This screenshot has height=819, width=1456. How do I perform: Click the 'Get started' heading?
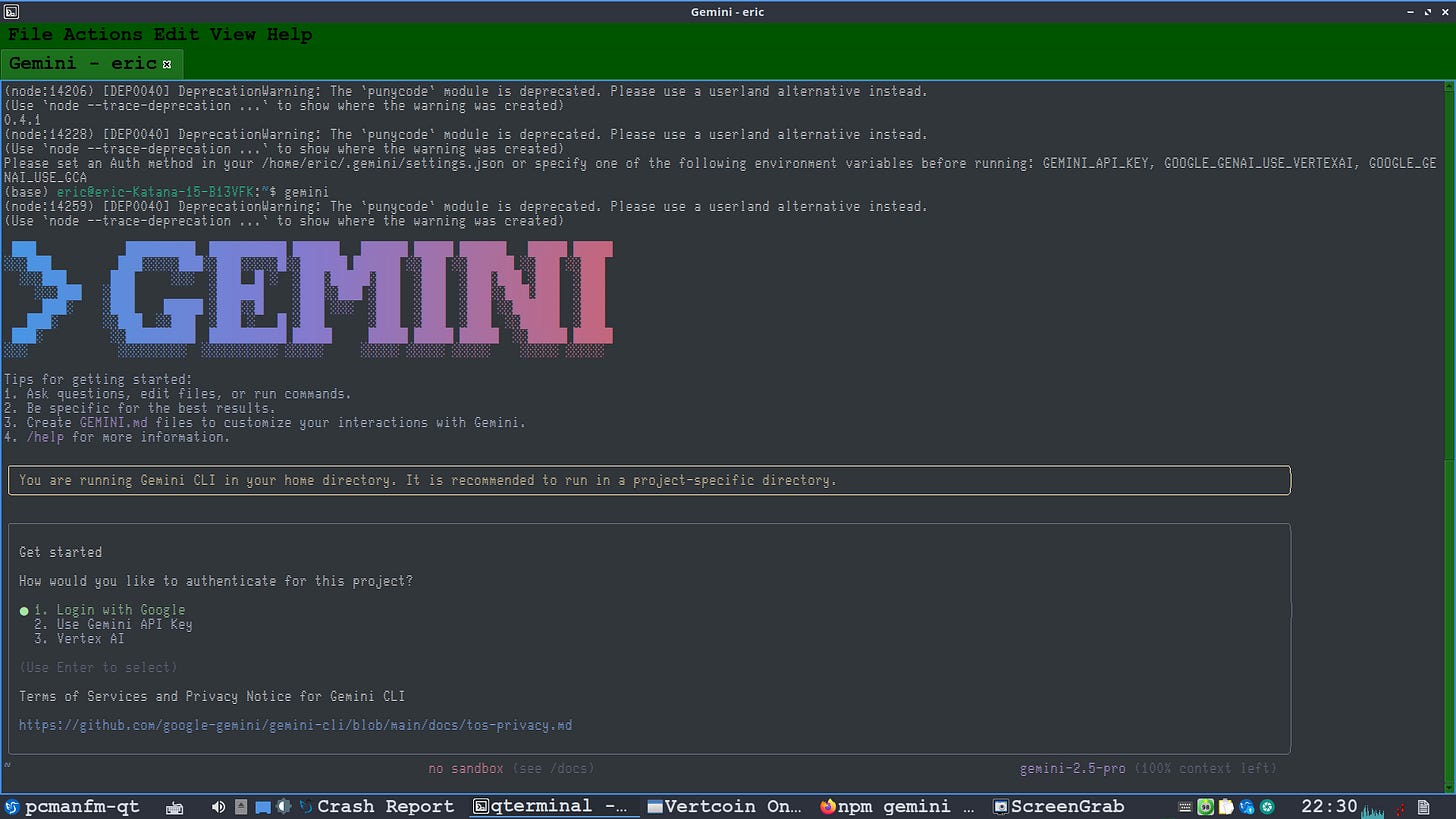(x=60, y=552)
